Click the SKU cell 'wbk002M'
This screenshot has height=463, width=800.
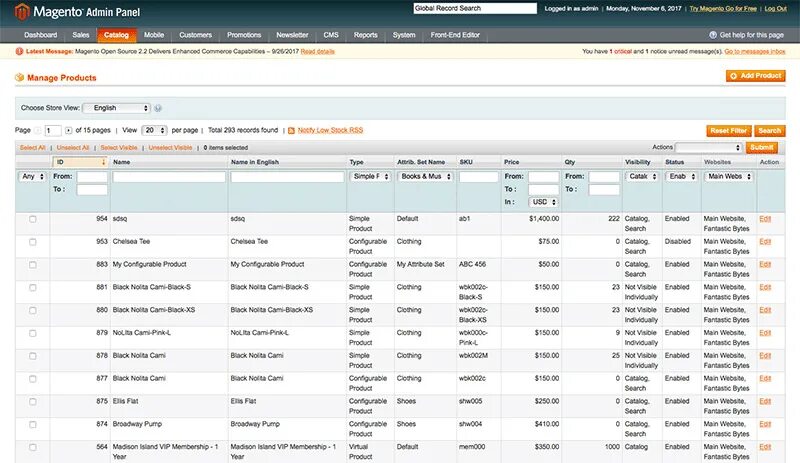(x=473, y=356)
